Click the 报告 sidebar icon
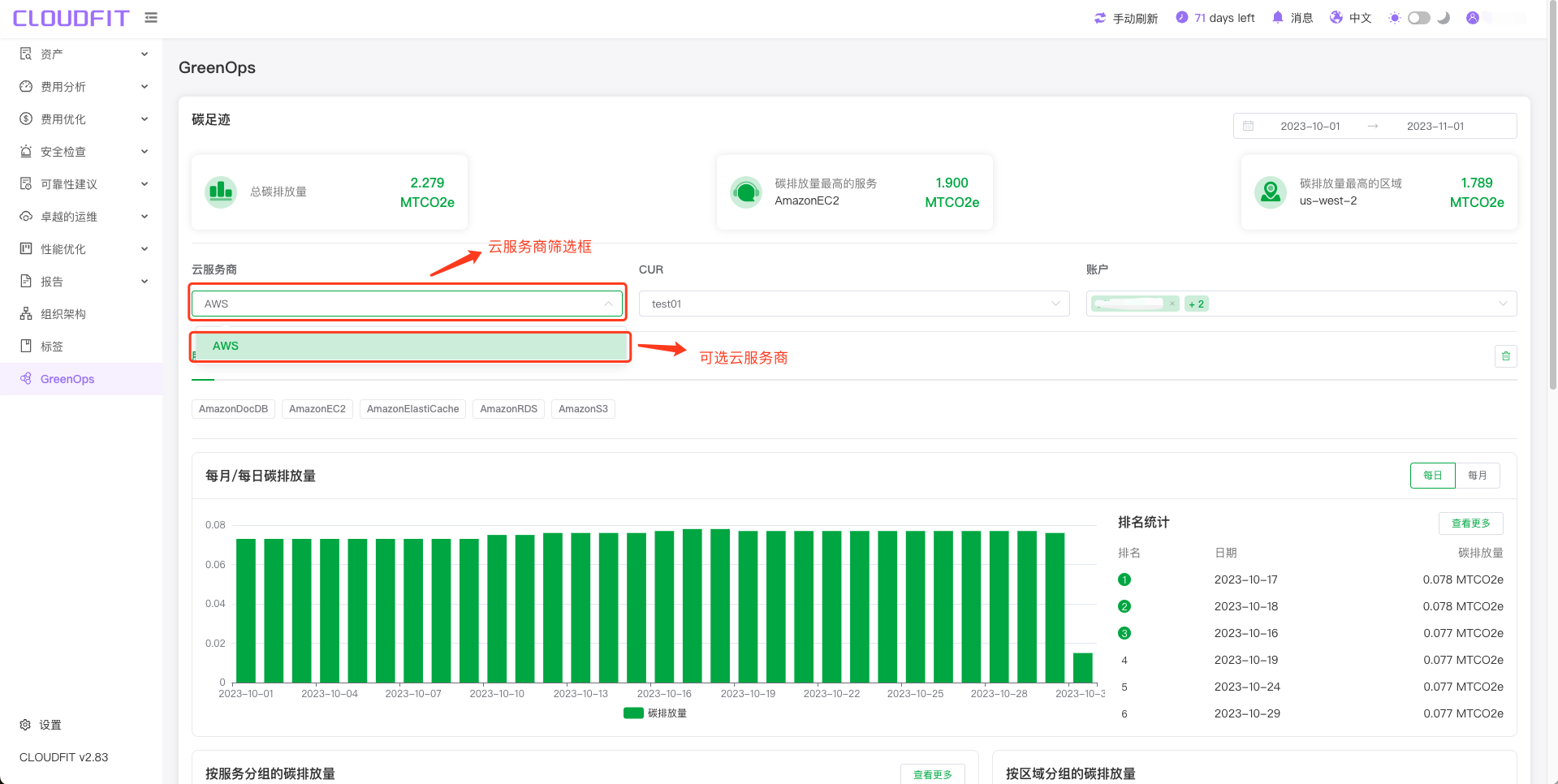 click(x=26, y=282)
